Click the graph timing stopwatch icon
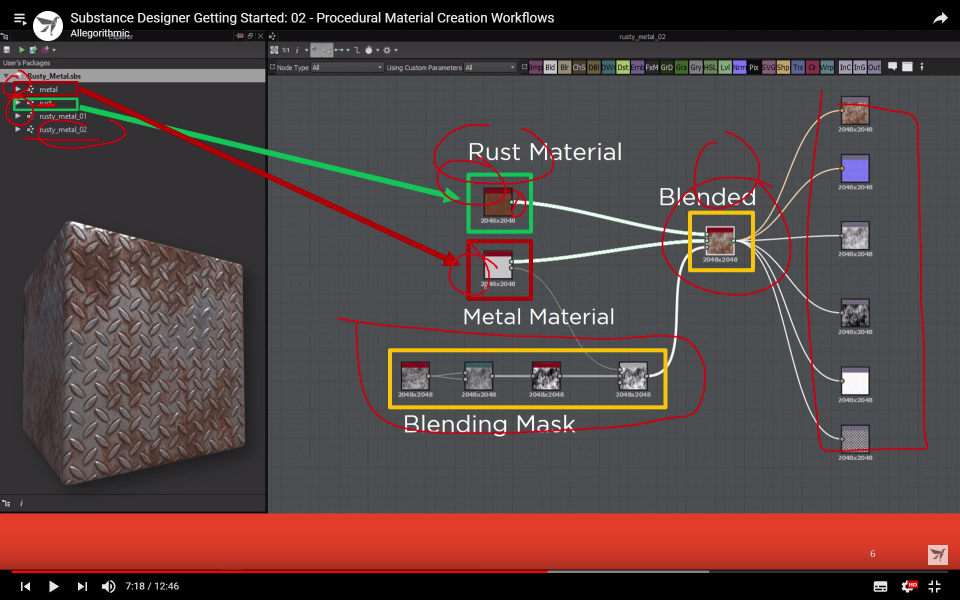The image size is (960, 600). [x=369, y=50]
